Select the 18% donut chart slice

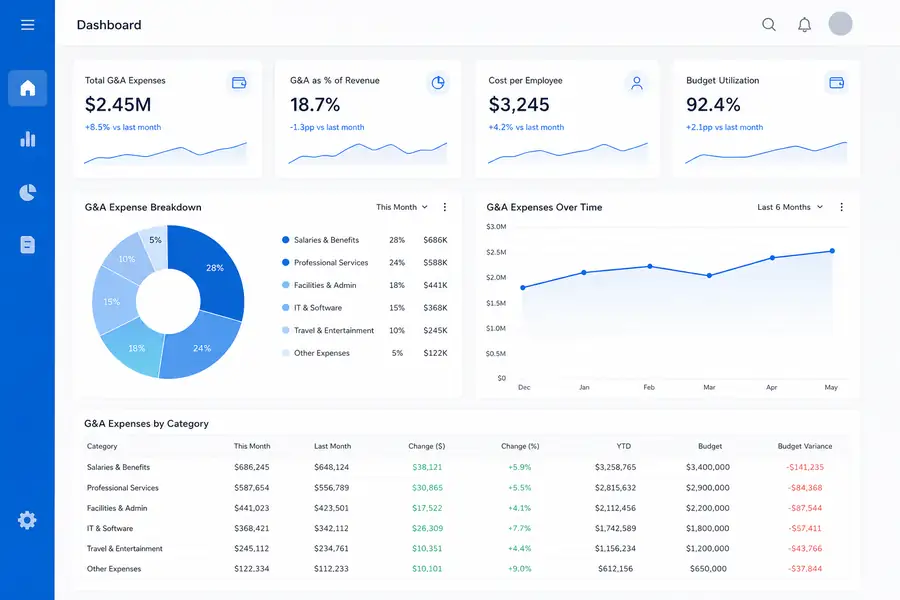137,348
